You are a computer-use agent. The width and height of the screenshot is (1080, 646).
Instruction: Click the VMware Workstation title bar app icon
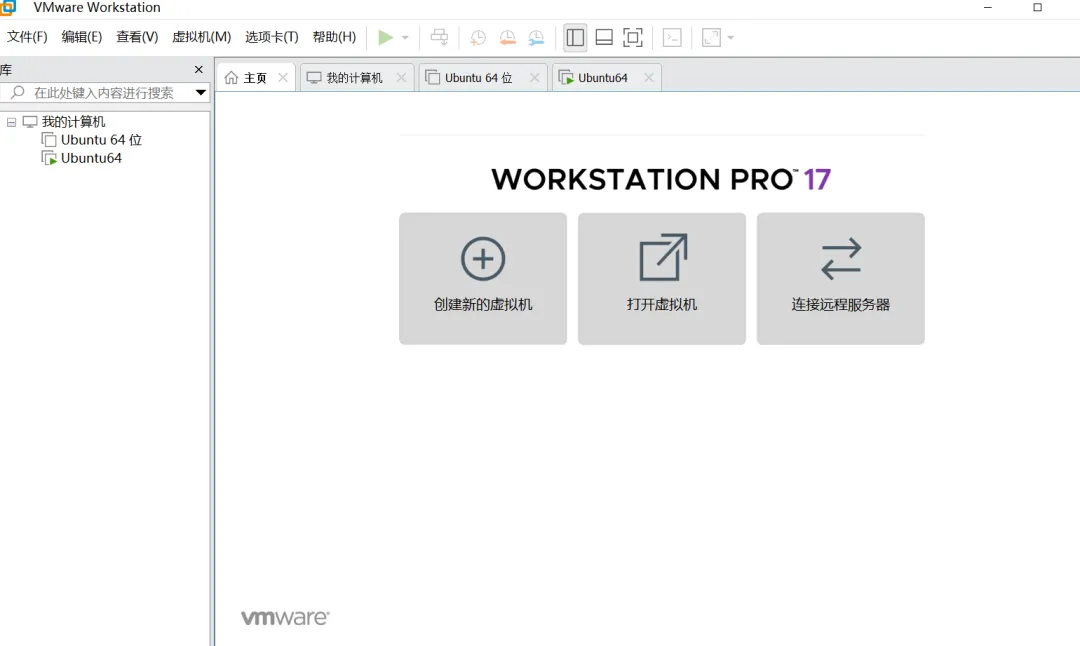click(8, 8)
